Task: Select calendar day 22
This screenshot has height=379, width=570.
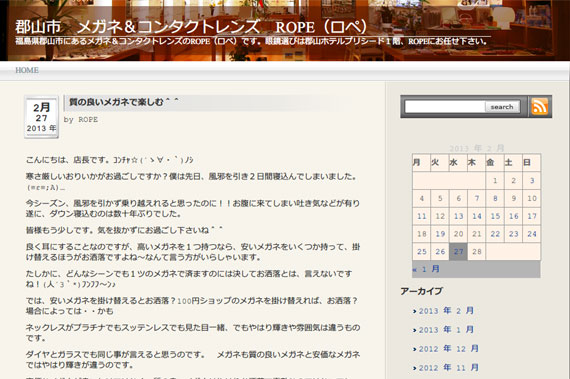Action: 495,234
